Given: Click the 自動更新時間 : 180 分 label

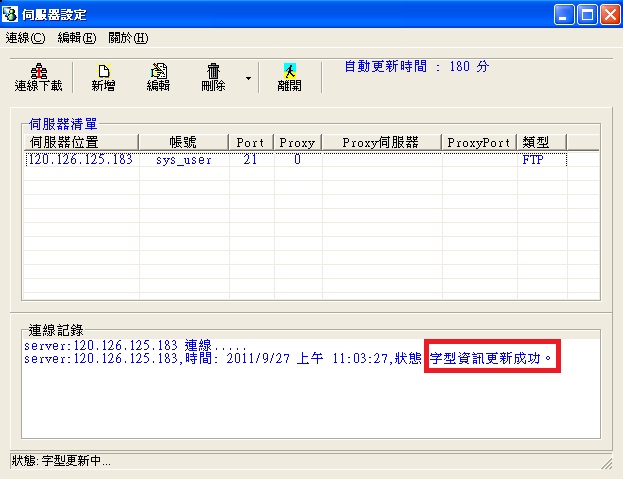Looking at the screenshot, I should [416, 66].
